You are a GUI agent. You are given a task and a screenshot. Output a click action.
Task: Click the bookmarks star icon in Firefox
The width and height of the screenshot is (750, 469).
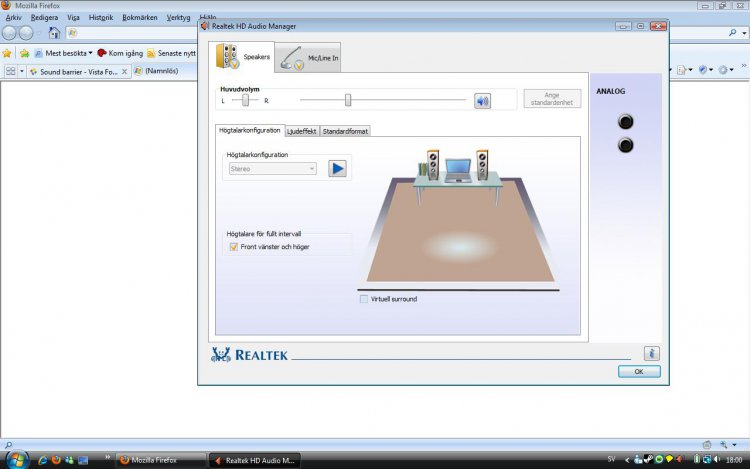pos(7,53)
